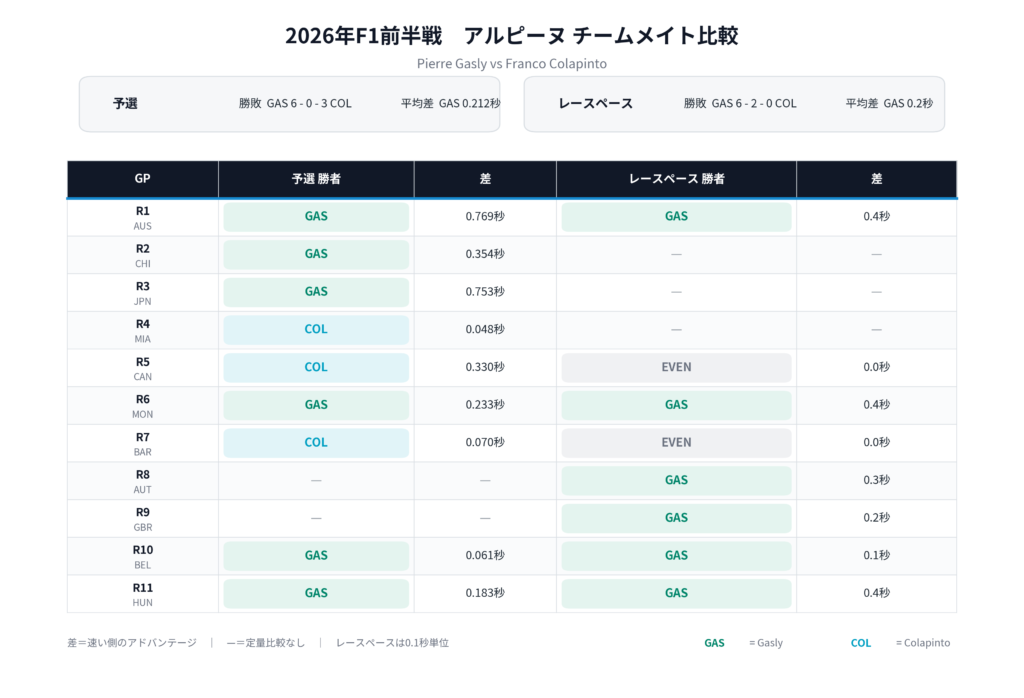This screenshot has height=698, width=1024.
Task: Click the レースペース 勝者 column header
Action: (677, 178)
